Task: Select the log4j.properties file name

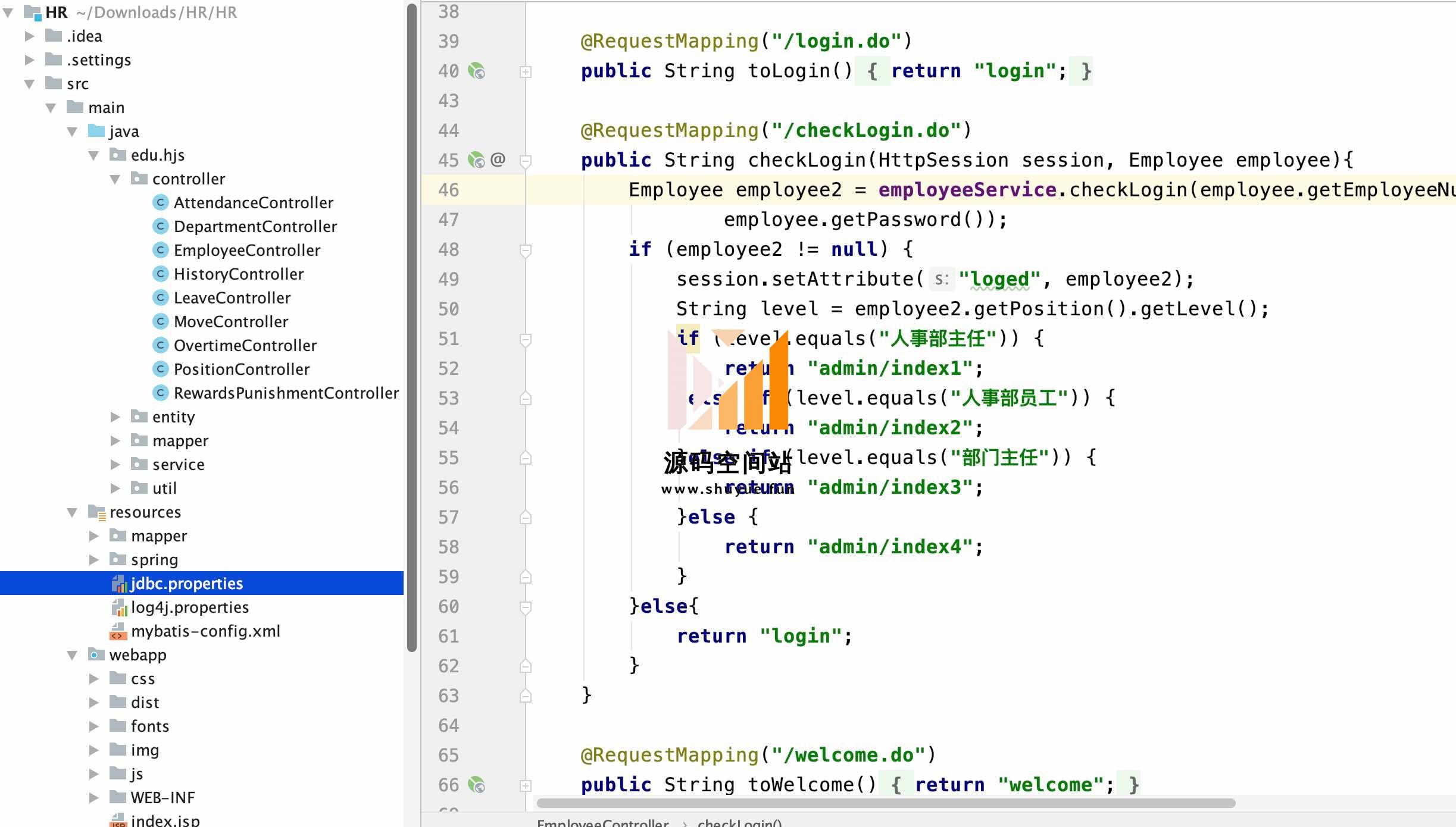Action: pos(190,607)
